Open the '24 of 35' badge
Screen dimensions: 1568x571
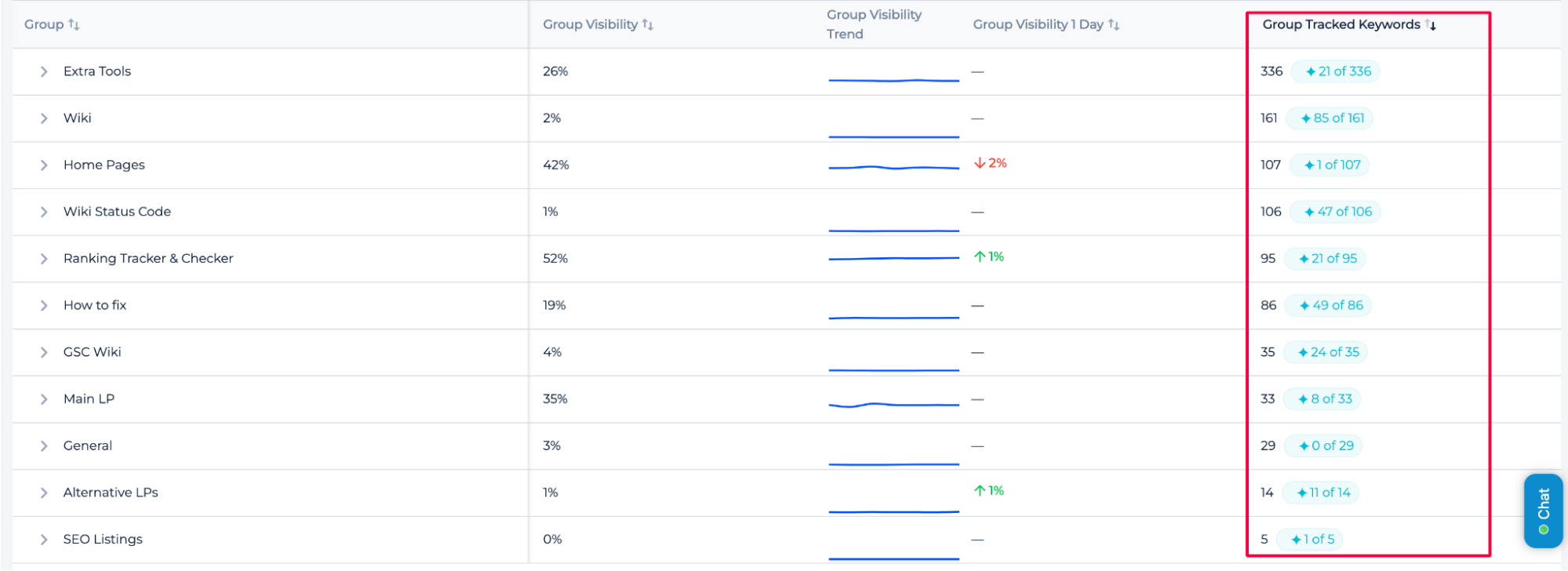tap(1326, 352)
